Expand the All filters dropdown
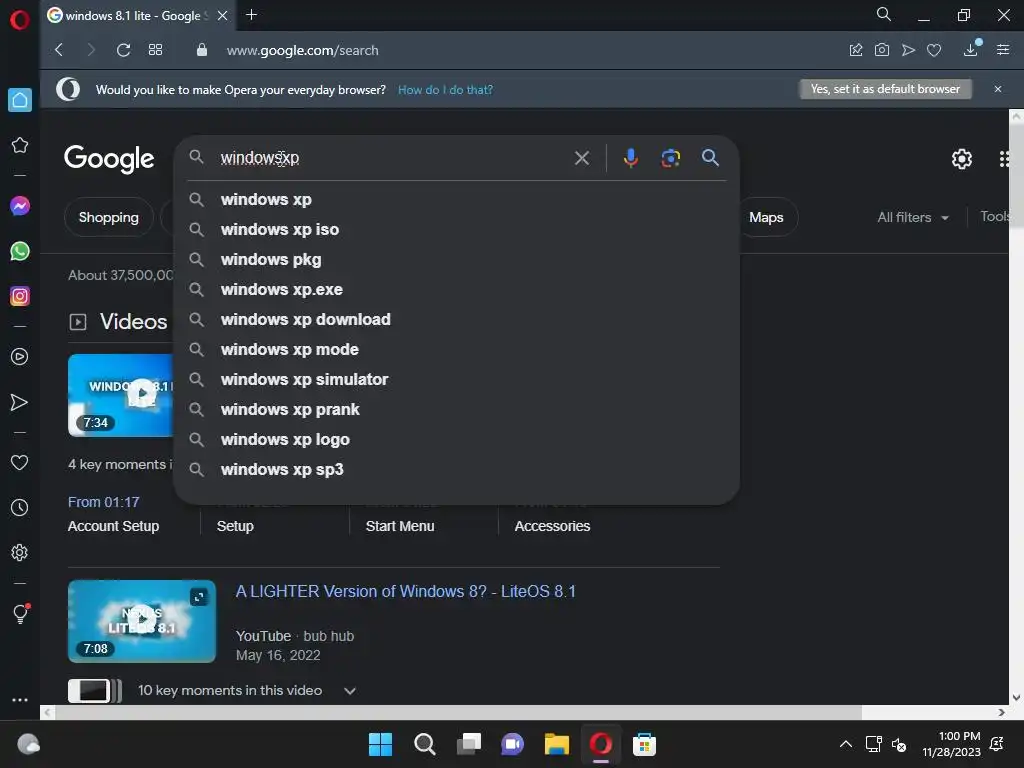Image resolution: width=1024 pixels, height=768 pixels. pos(912,217)
